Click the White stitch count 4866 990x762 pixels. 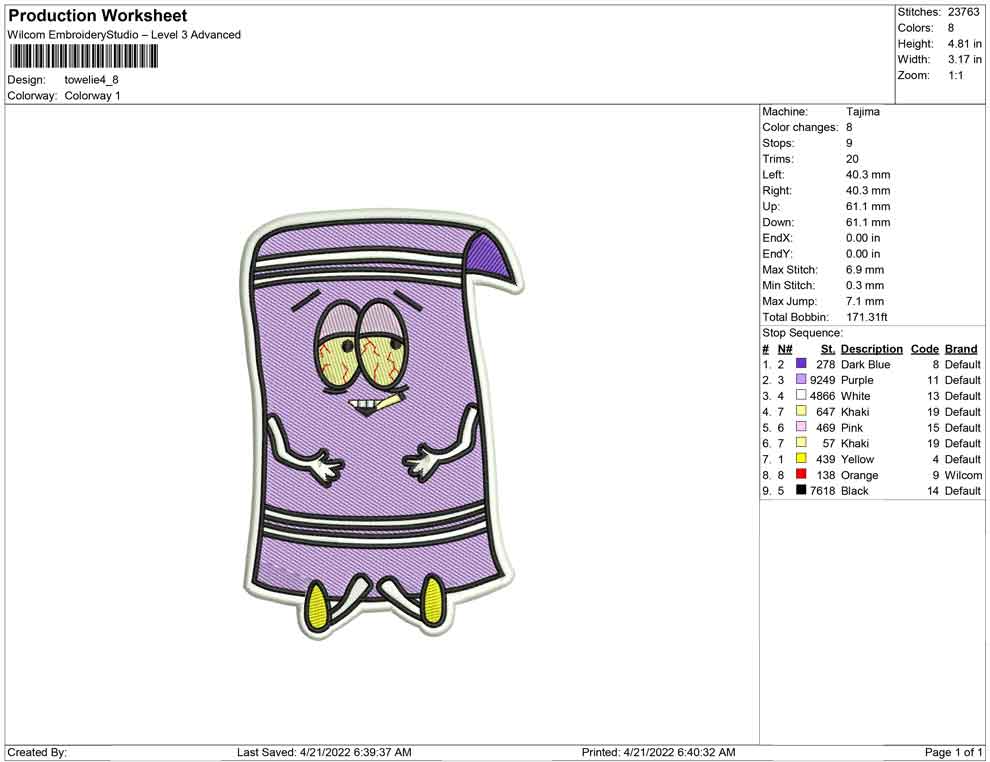click(x=823, y=396)
